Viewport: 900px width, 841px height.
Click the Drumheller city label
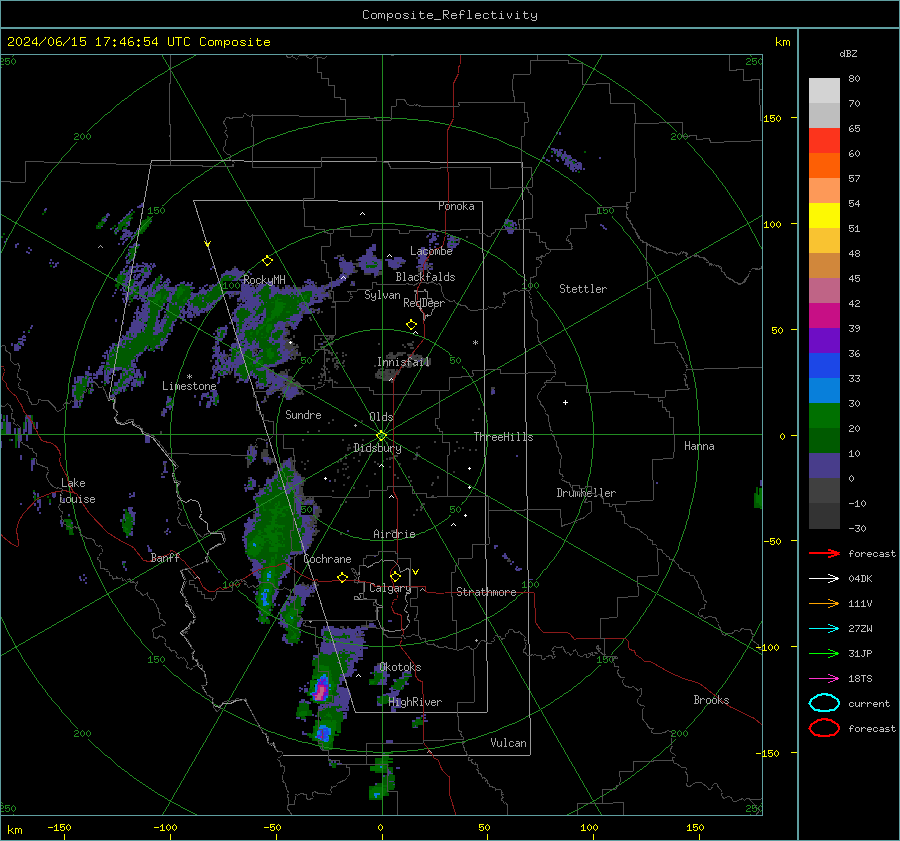tap(586, 493)
